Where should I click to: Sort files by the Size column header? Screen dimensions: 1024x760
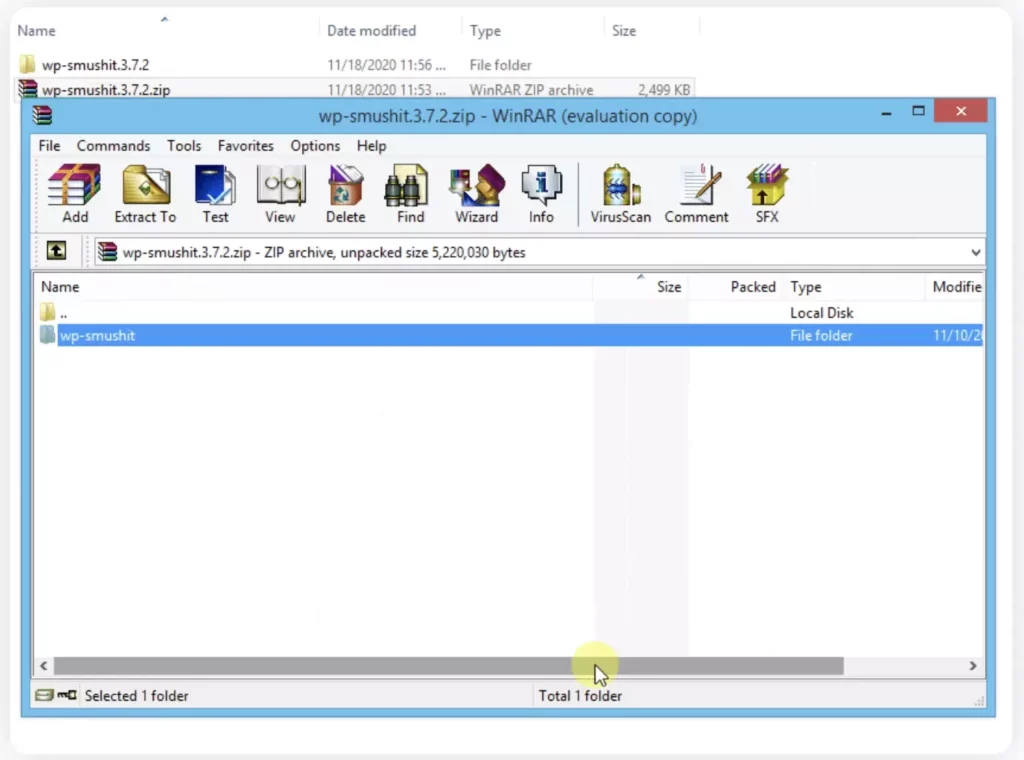[x=668, y=286]
